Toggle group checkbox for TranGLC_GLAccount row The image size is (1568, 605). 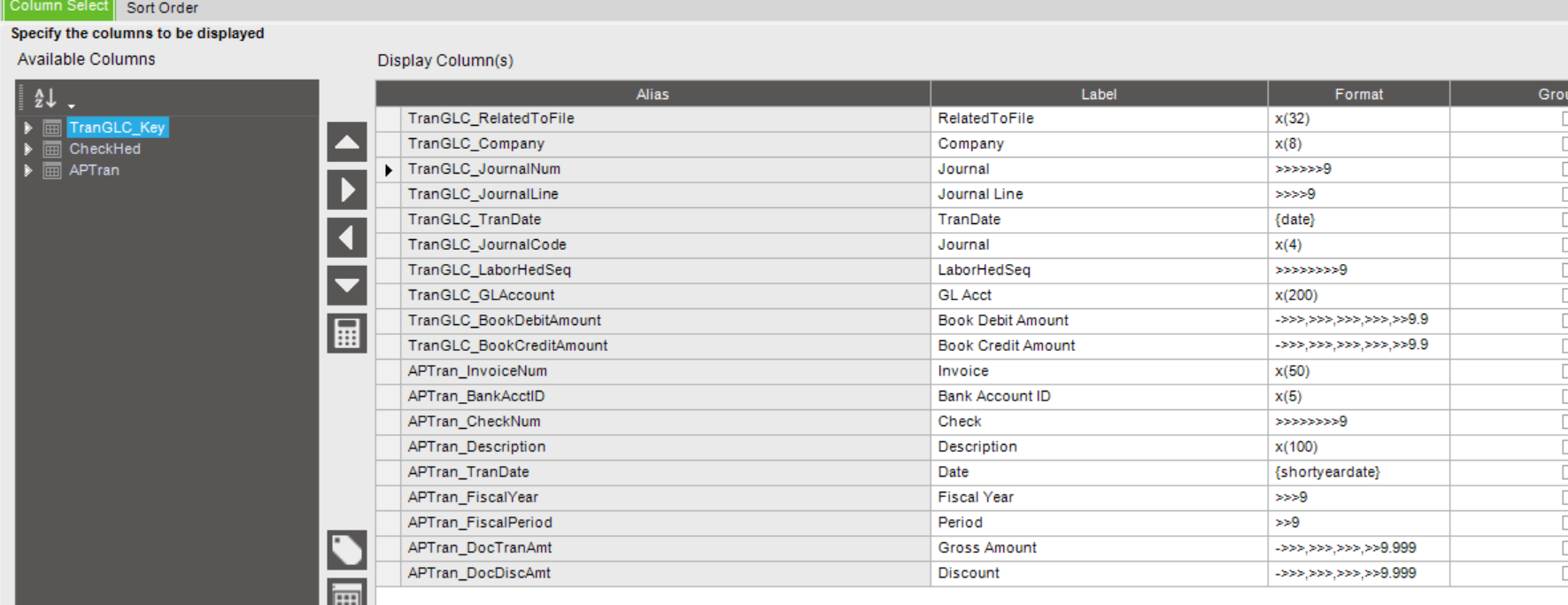pyautogui.click(x=1564, y=296)
